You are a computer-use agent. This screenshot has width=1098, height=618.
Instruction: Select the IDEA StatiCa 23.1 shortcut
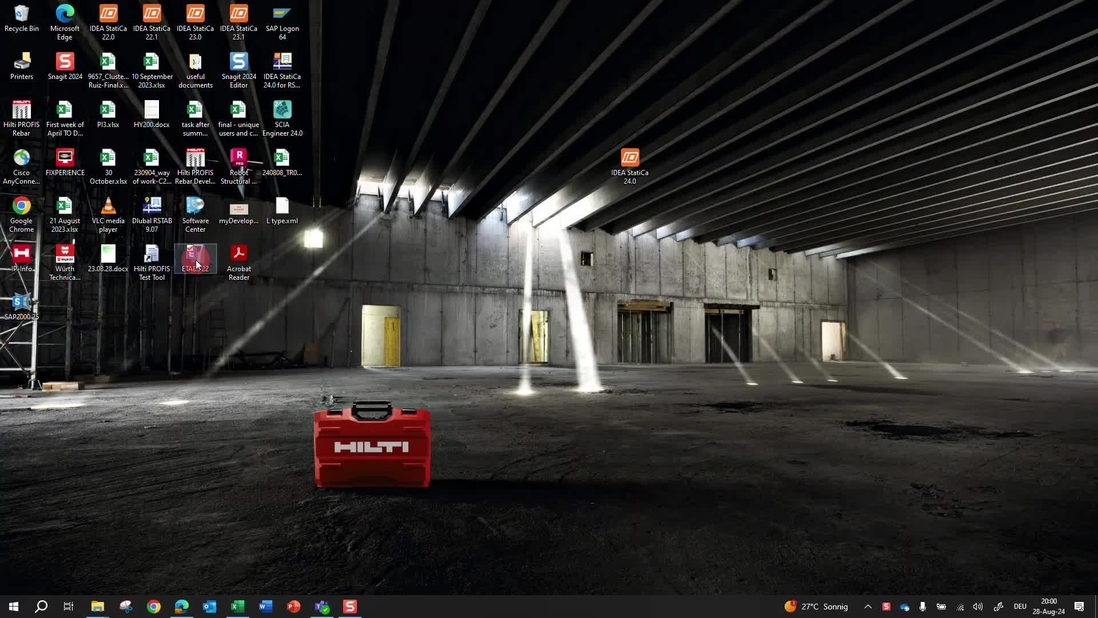(238, 22)
